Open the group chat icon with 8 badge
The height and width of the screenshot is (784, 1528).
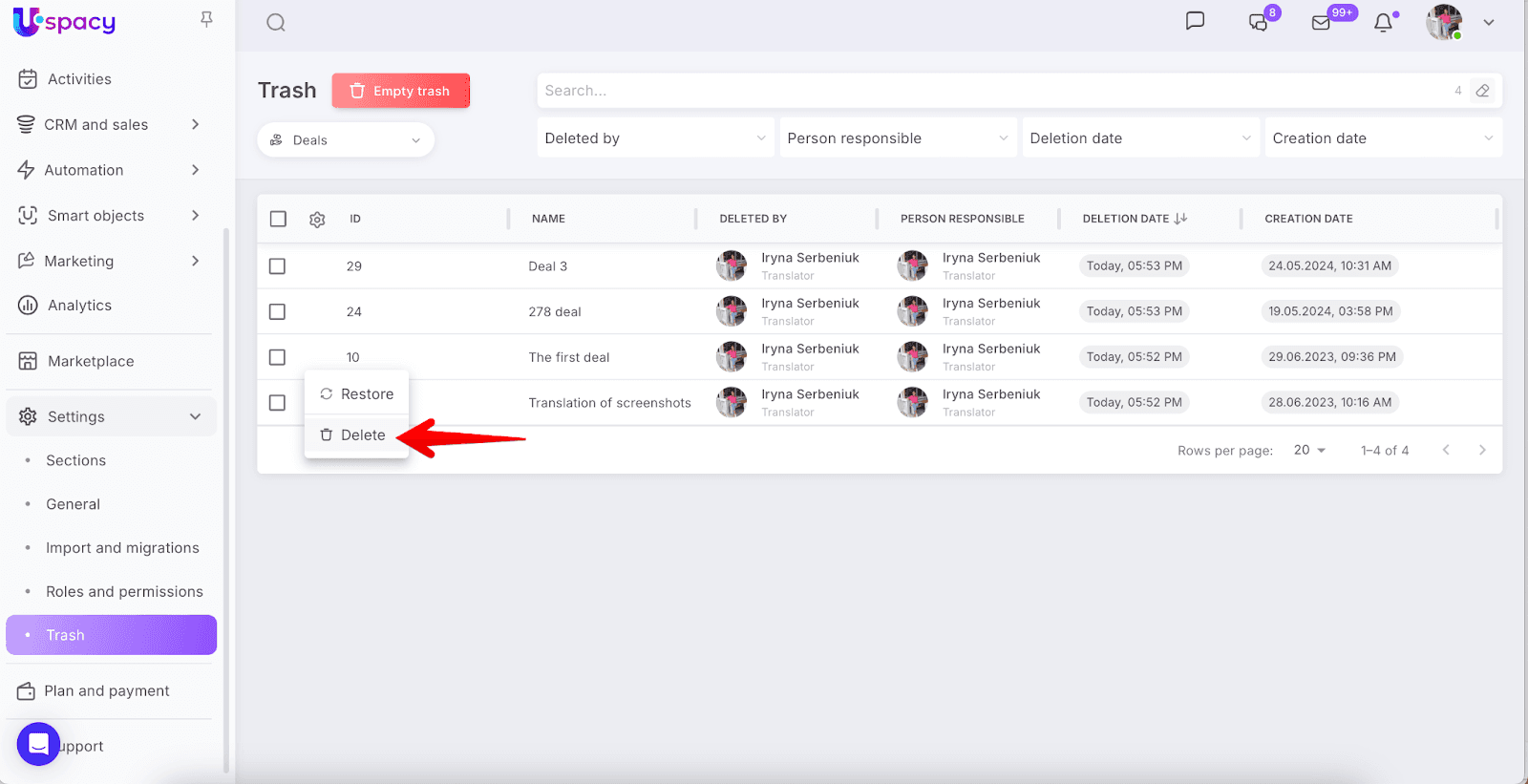point(1259,23)
